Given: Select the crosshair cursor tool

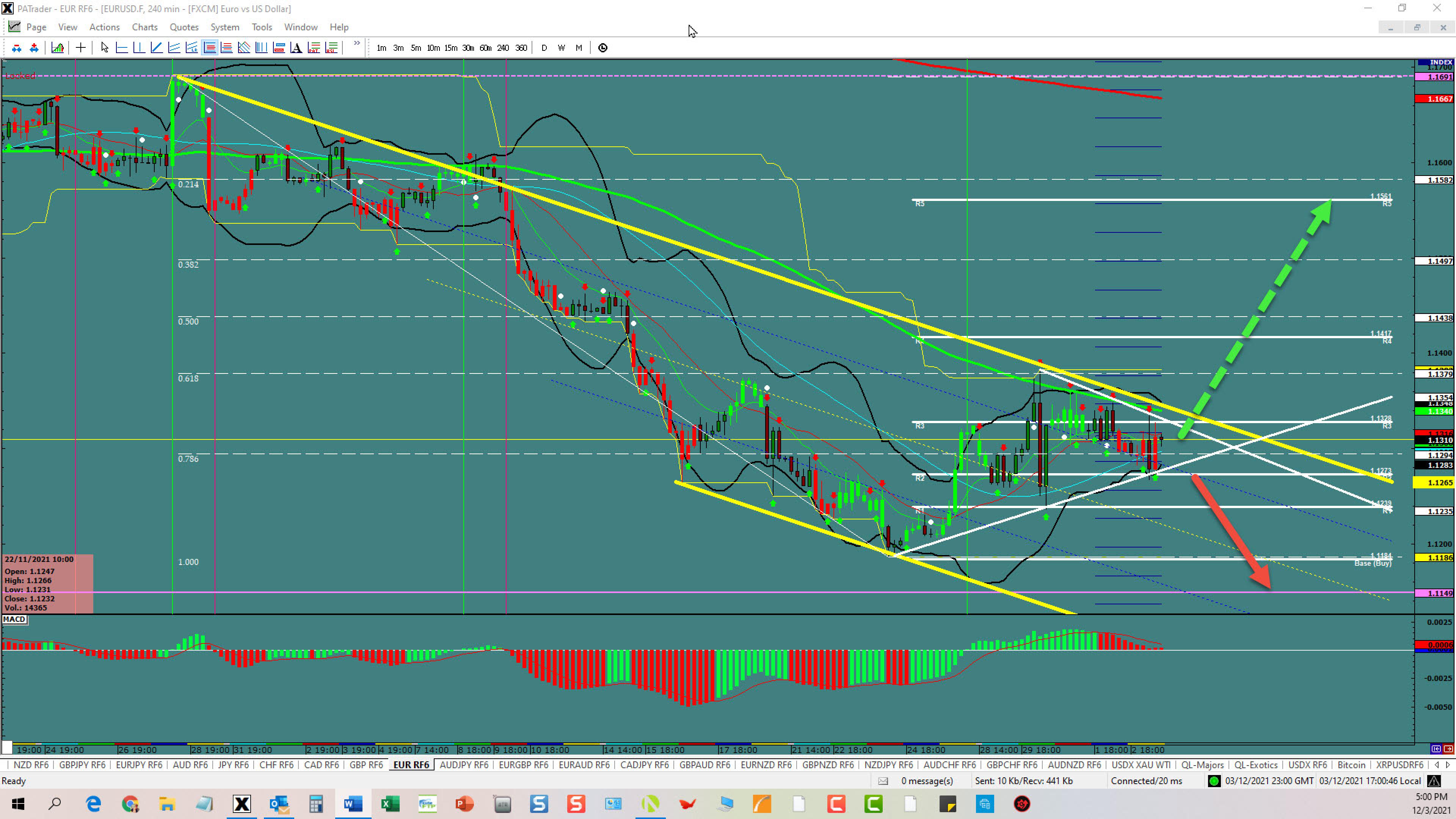Looking at the screenshot, I should pos(81,48).
